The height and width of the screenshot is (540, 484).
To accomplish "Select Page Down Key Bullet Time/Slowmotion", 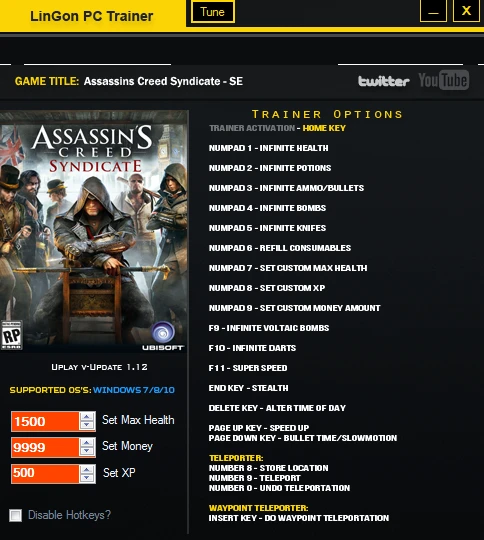I will click(303, 438).
